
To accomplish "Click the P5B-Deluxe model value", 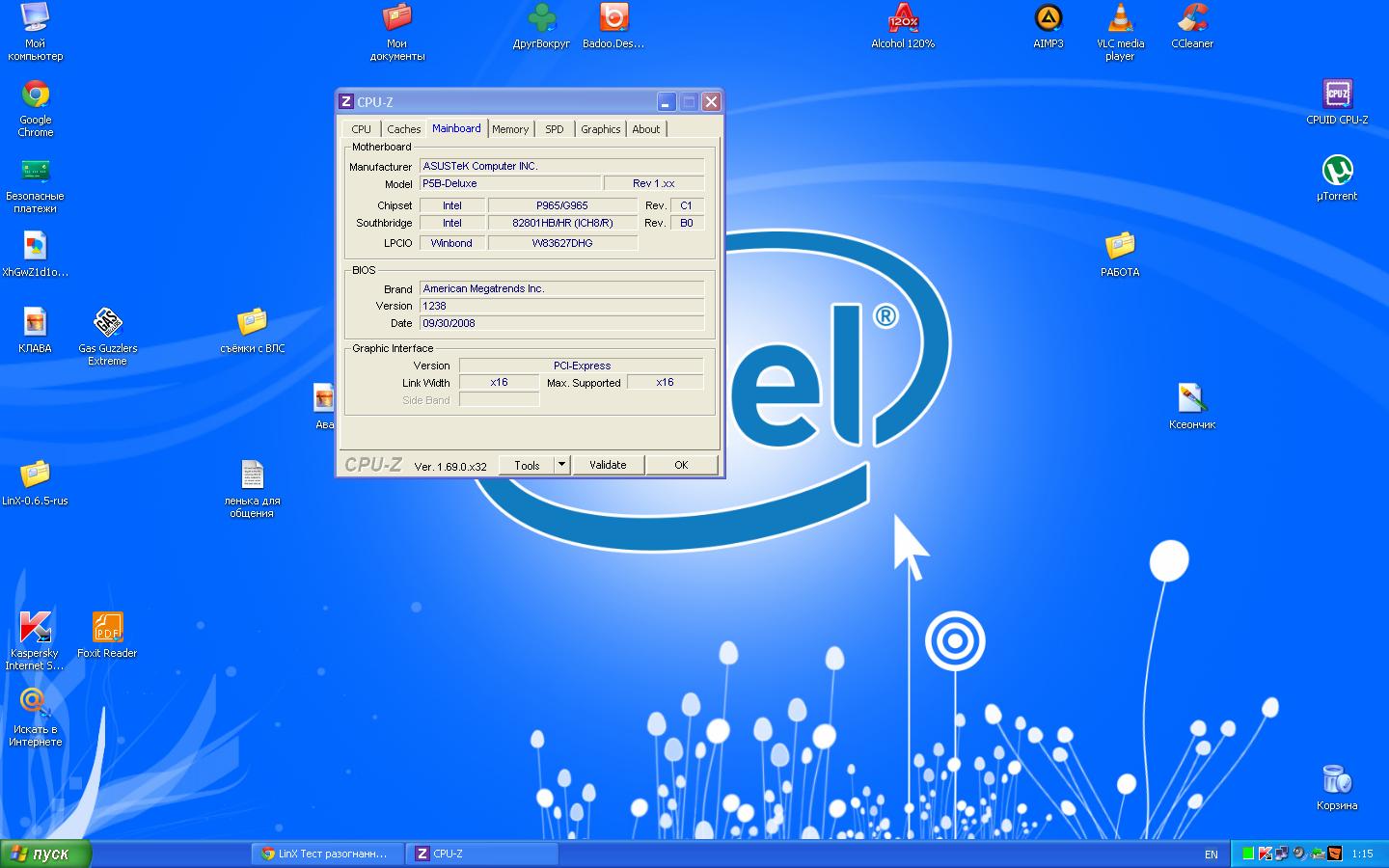I will tap(509, 183).
